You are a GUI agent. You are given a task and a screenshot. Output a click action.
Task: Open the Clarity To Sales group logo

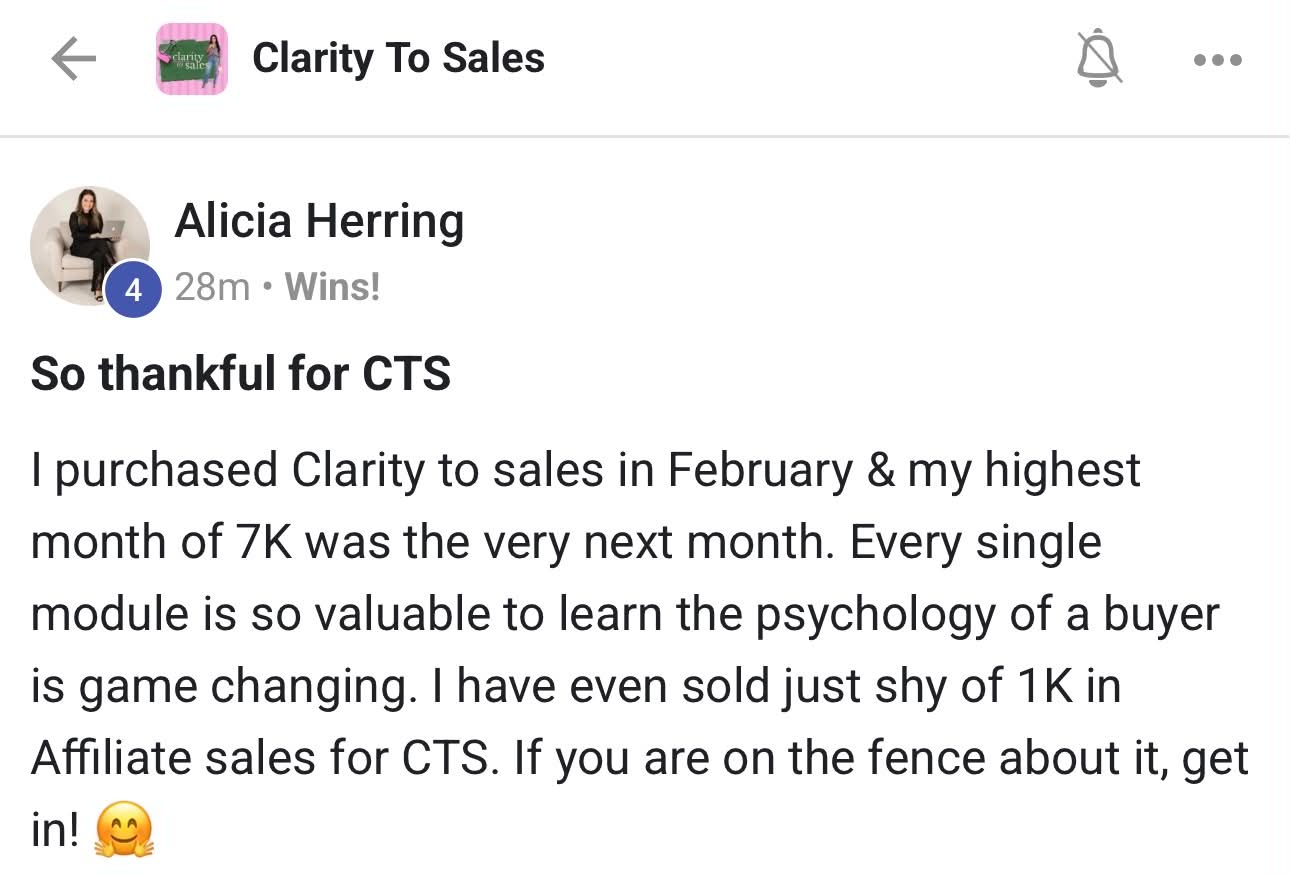(192, 59)
